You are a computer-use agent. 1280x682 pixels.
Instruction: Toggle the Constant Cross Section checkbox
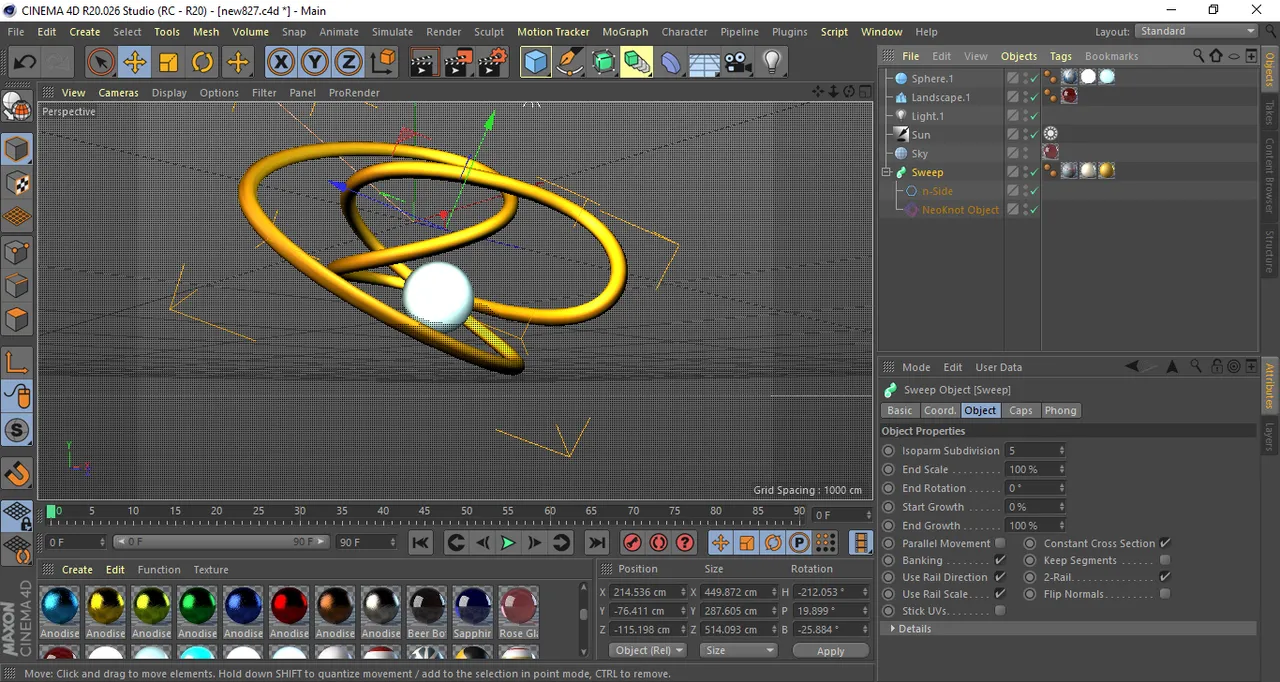pyautogui.click(x=1165, y=543)
